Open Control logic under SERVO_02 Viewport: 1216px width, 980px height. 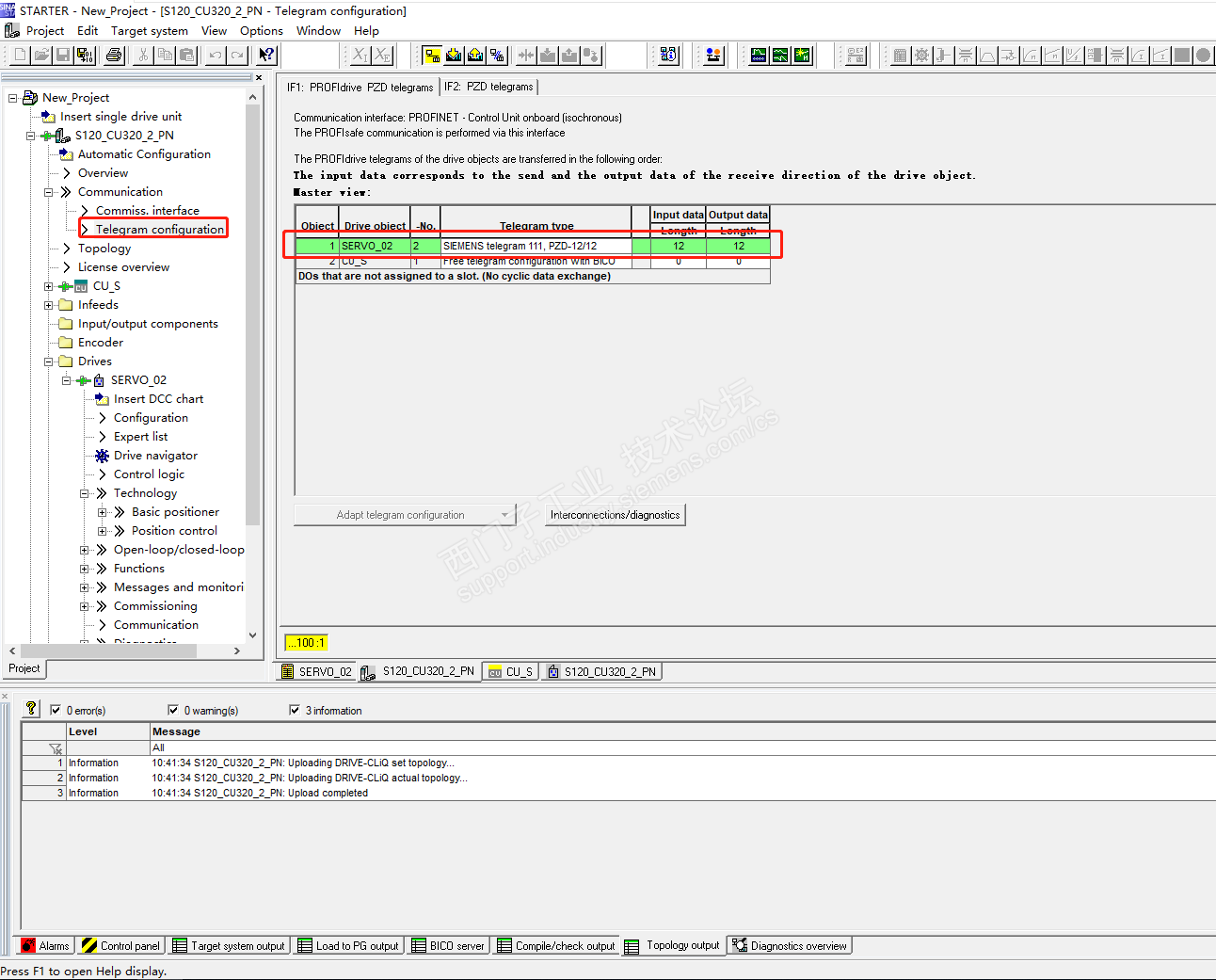(149, 474)
